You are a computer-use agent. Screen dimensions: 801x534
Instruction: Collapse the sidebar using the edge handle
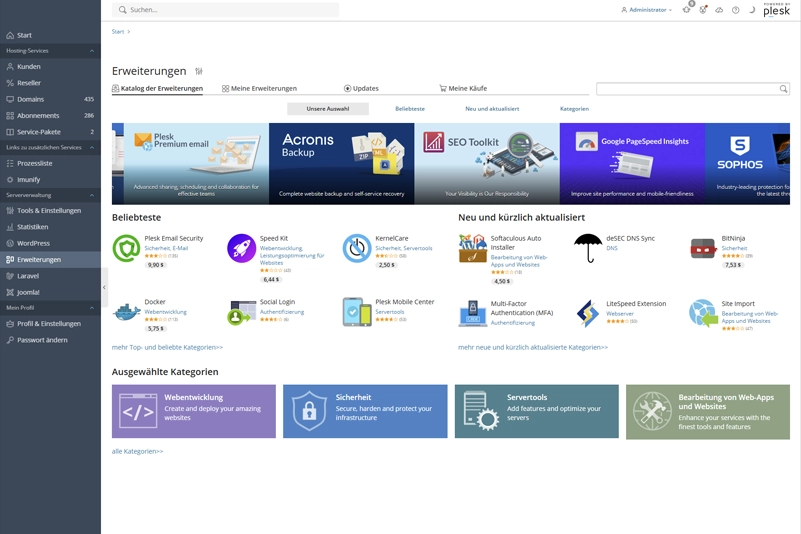coord(104,287)
